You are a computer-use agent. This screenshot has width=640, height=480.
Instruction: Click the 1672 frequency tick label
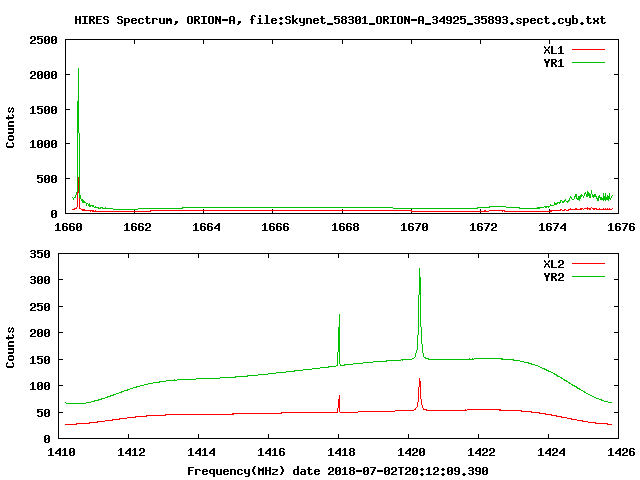click(x=483, y=227)
